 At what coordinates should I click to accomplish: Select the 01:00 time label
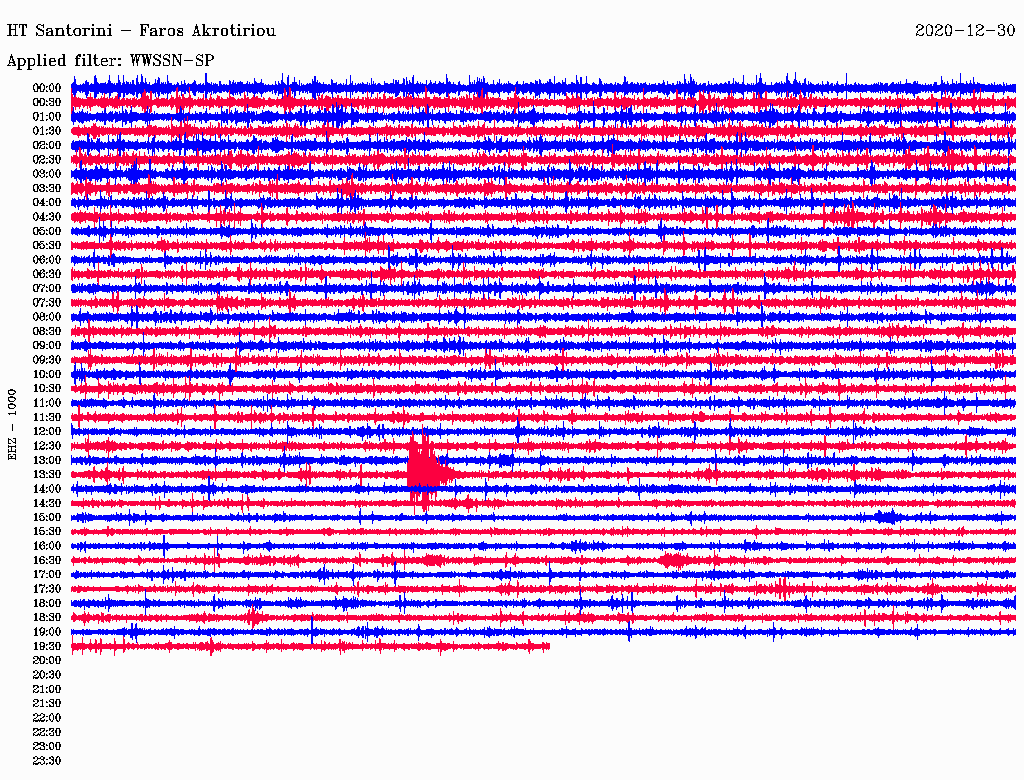pyautogui.click(x=46, y=116)
